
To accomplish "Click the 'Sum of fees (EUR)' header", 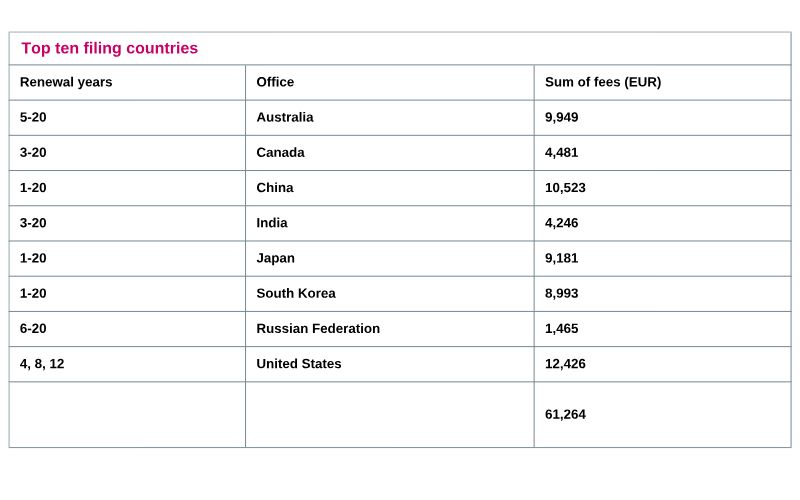I will [x=602, y=82].
